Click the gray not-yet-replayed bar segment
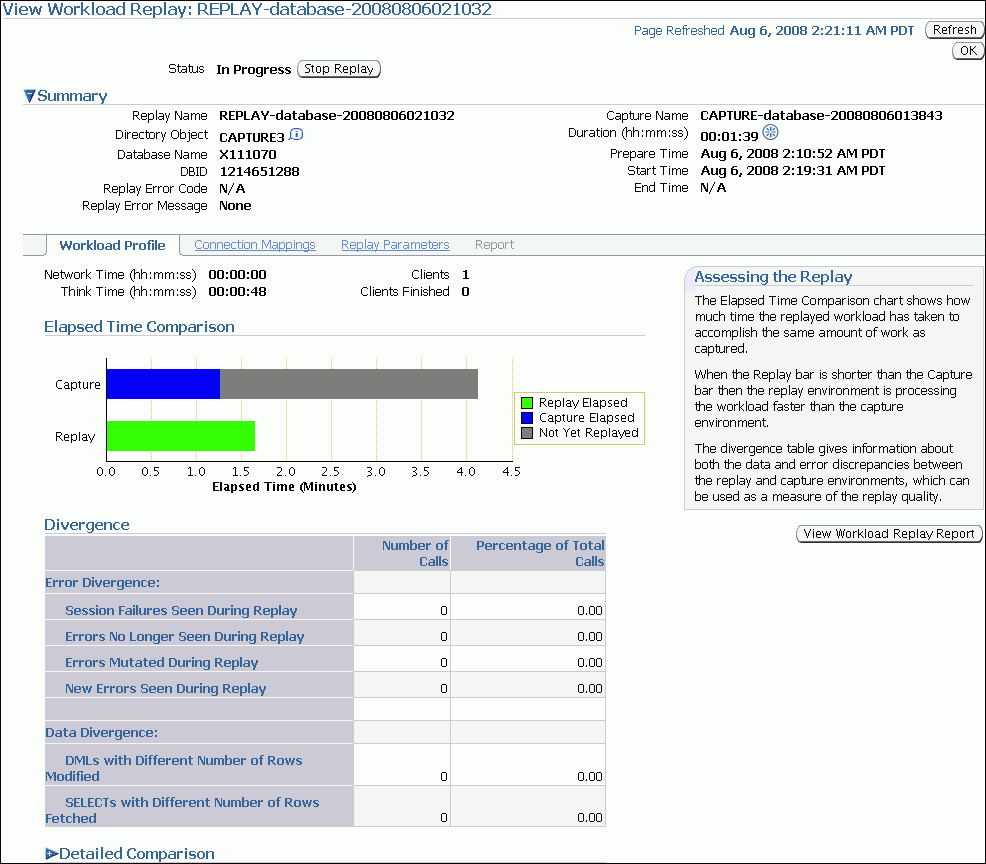 pyautogui.click(x=349, y=384)
